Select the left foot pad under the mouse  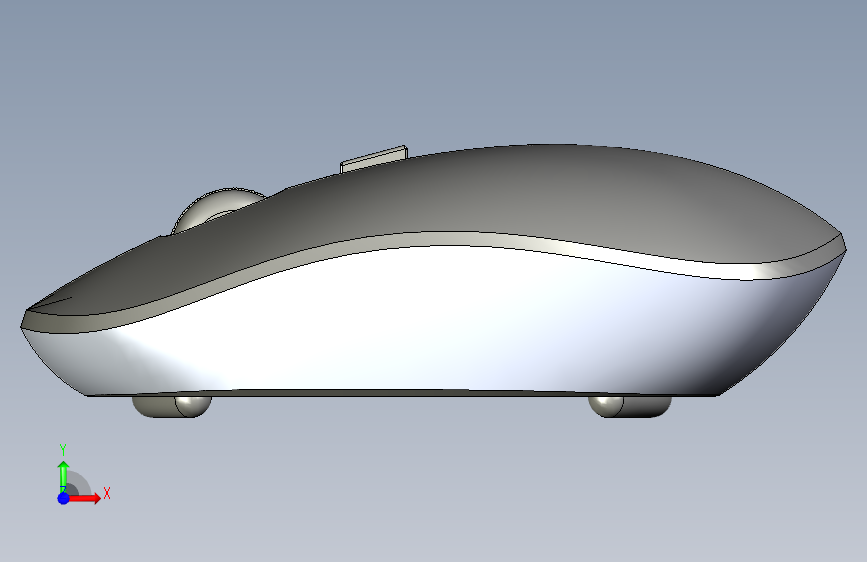(172, 406)
